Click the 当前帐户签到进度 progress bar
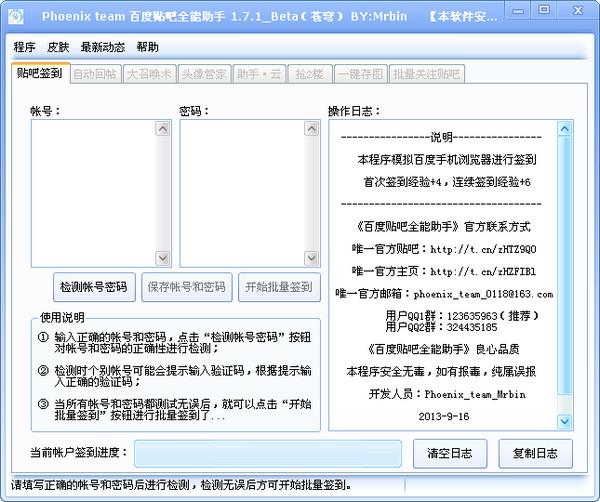The image size is (600, 502). (x=267, y=453)
